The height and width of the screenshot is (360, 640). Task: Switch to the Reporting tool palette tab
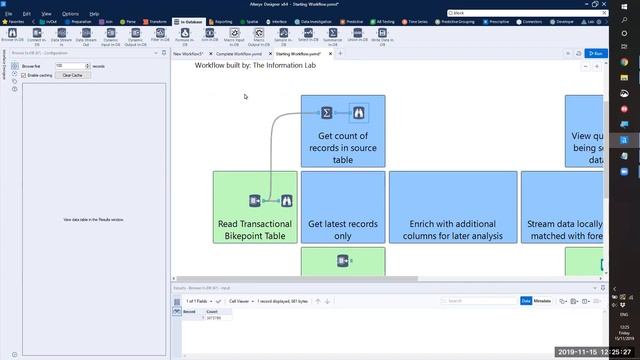(220, 22)
